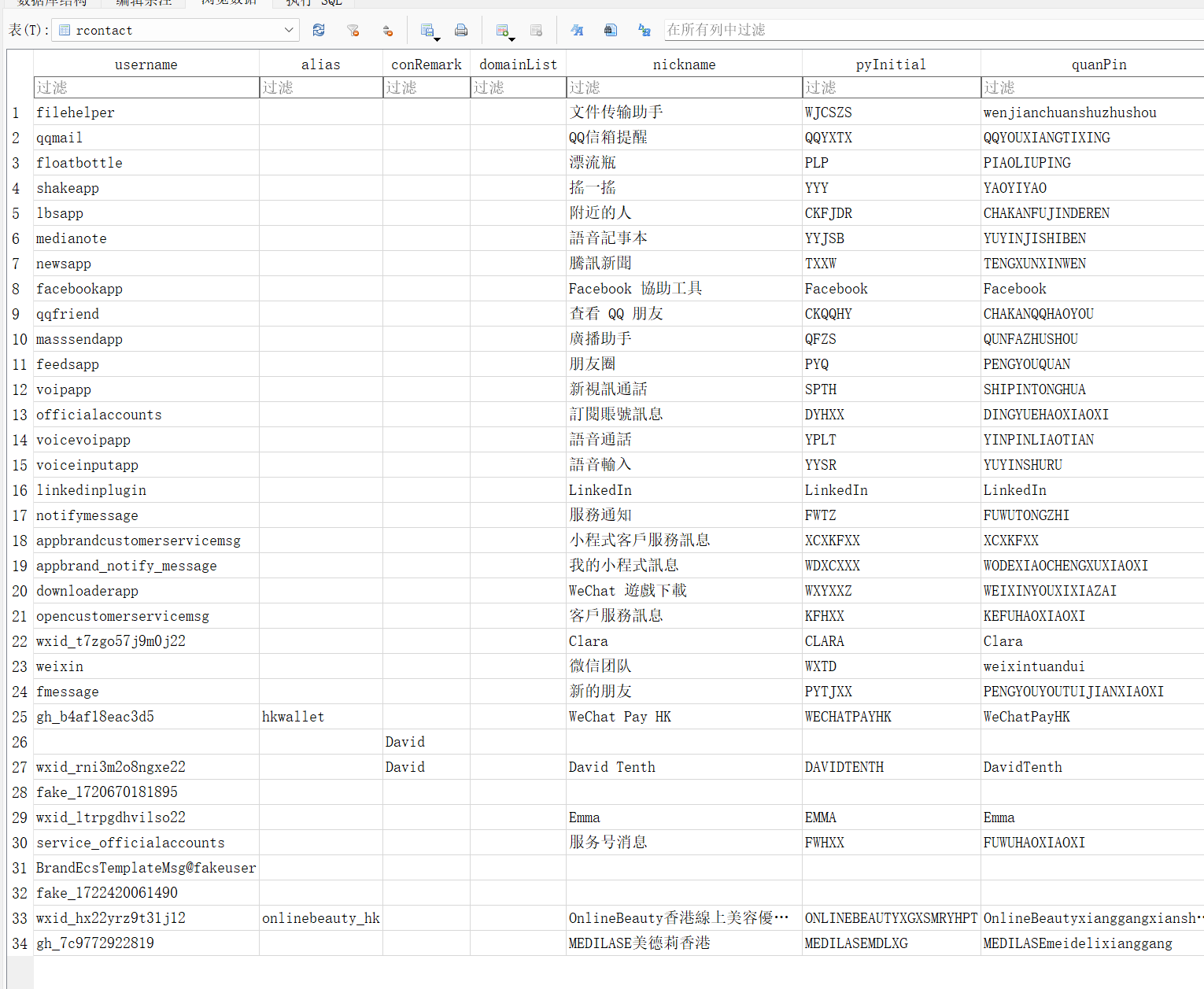Screen dimensions: 1204x989
Task: Click the domainList column filter field
Action: click(518, 87)
